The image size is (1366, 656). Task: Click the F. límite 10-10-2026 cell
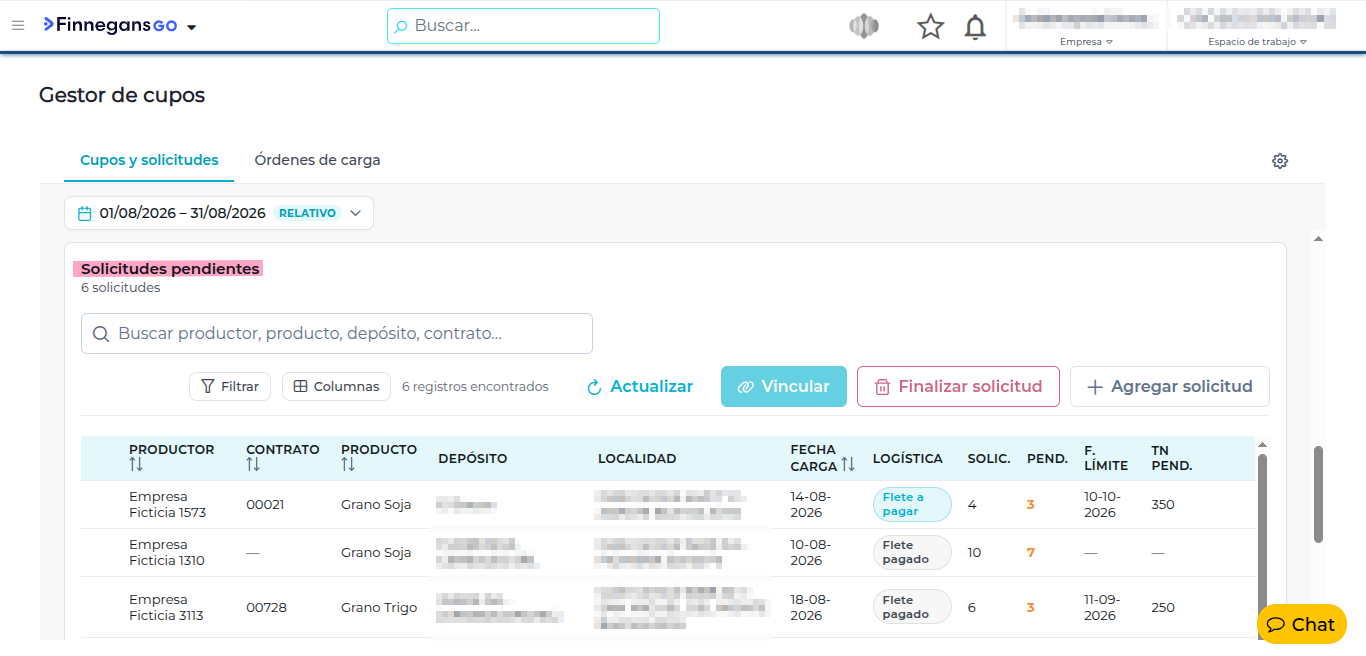tap(1100, 505)
